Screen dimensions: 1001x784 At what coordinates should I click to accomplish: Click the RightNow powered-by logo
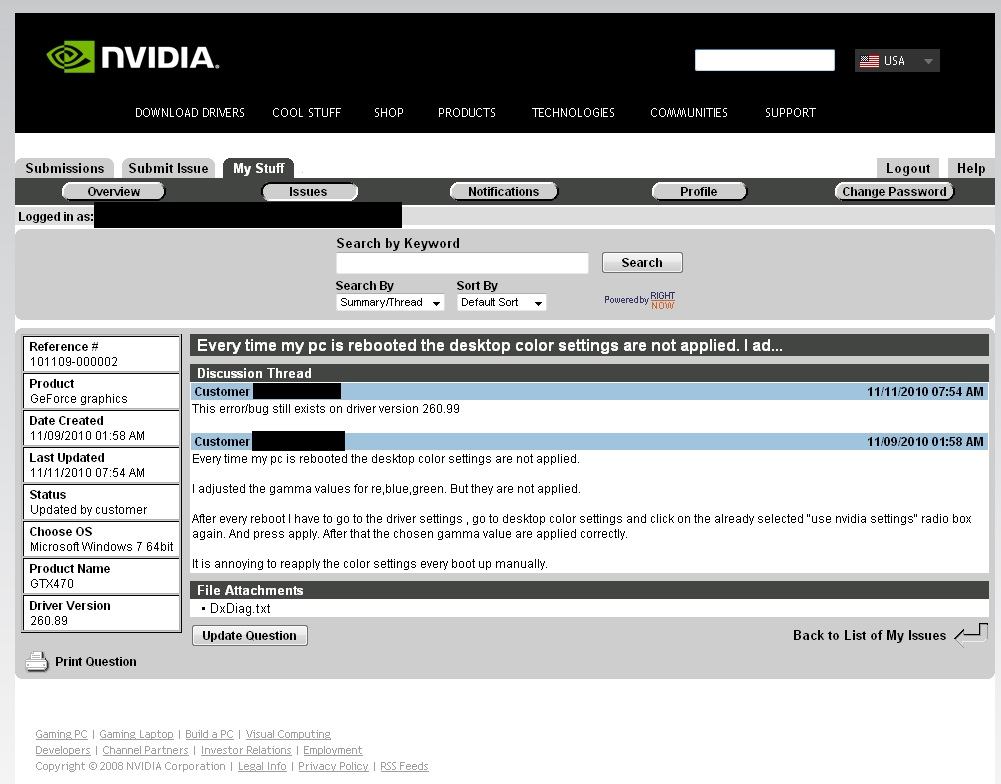pyautogui.click(x=640, y=300)
